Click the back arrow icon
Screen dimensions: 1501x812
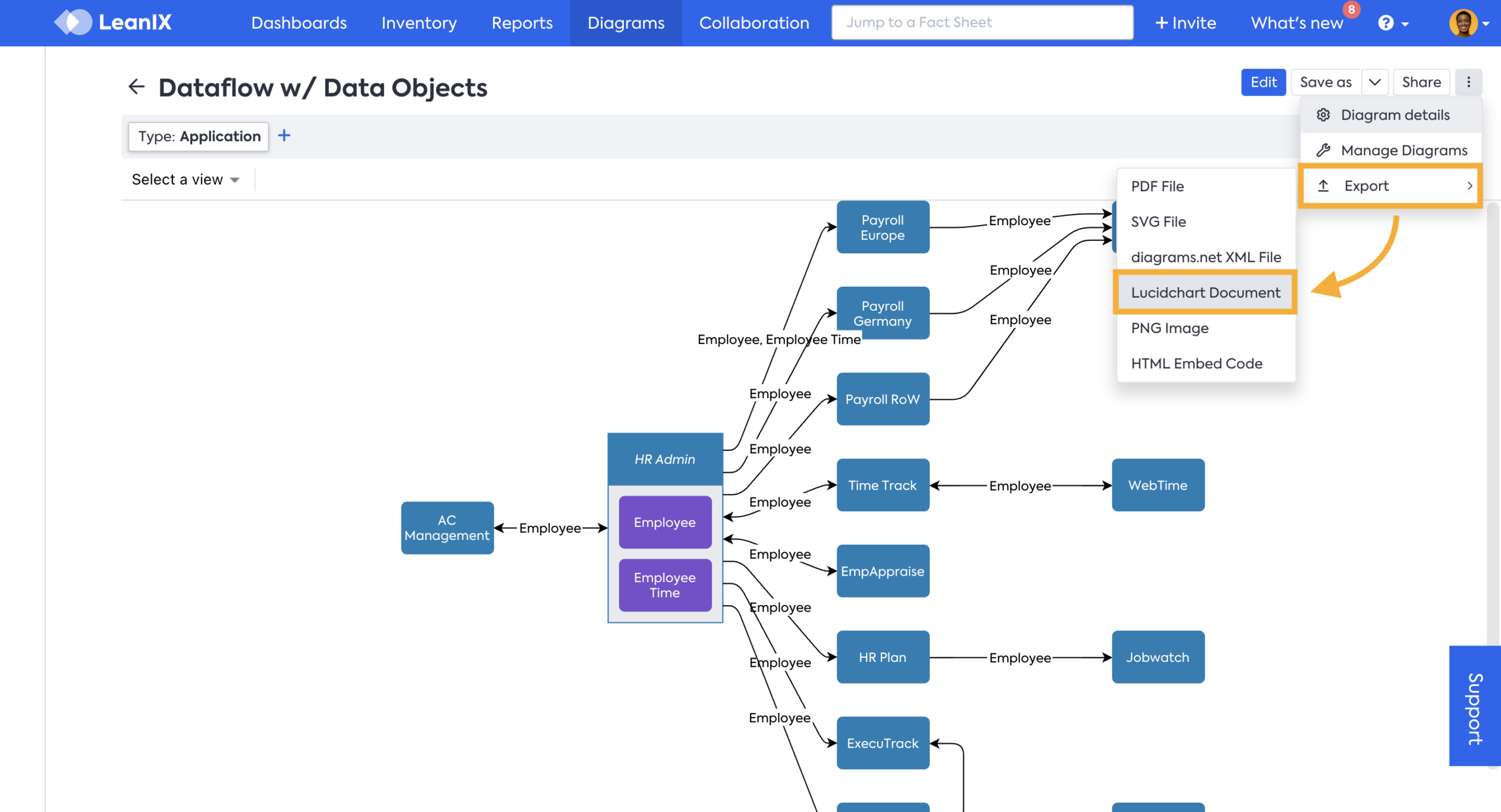point(136,86)
